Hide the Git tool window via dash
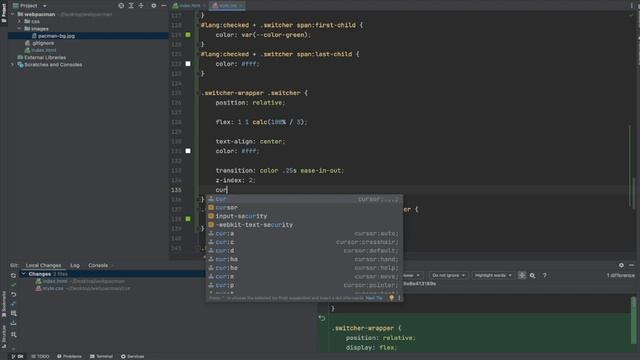640x360 pixels. (x=631, y=265)
